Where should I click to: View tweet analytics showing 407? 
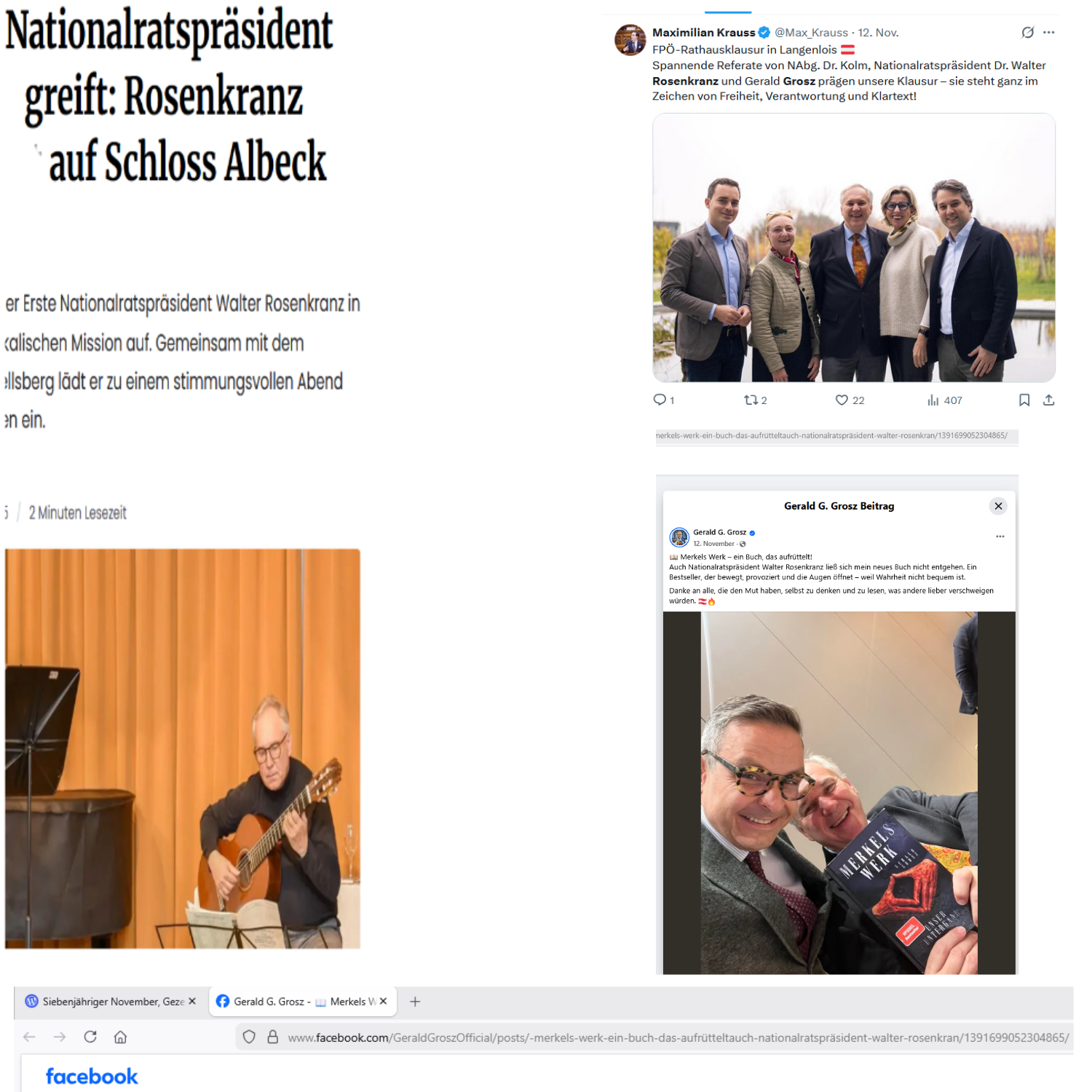click(944, 400)
